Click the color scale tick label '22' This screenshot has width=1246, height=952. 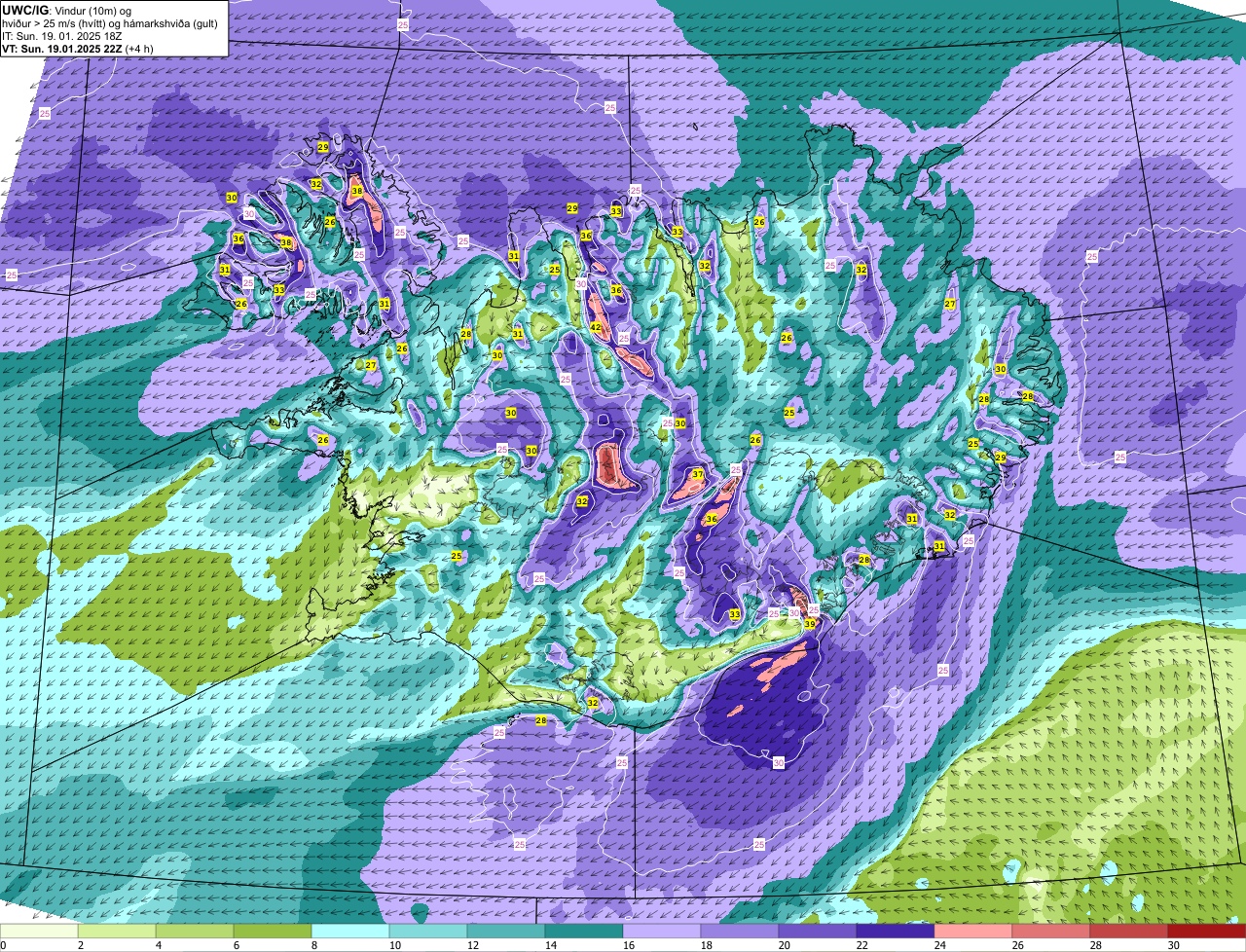(x=861, y=945)
